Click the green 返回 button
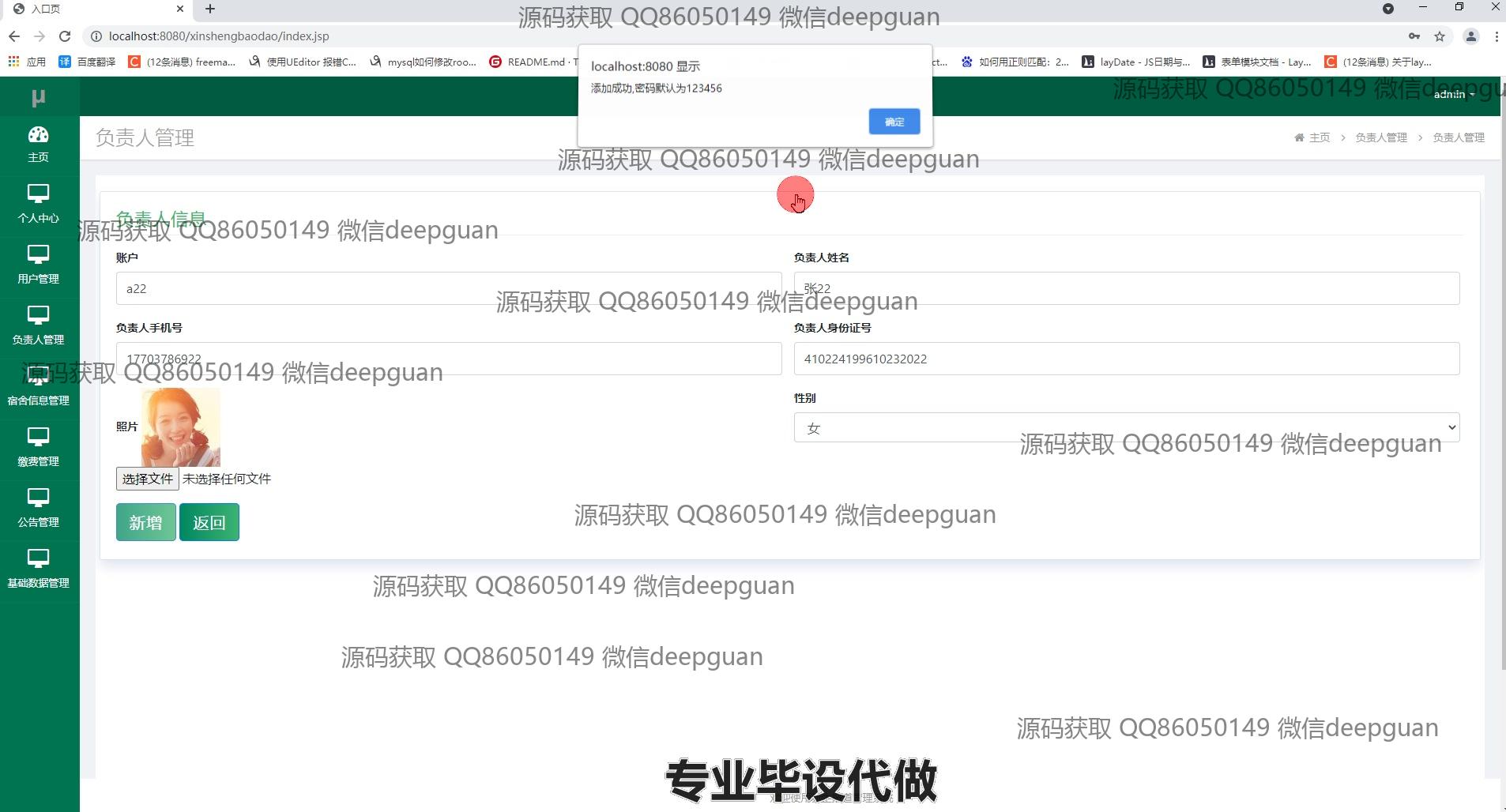Image resolution: width=1506 pixels, height=812 pixels. click(209, 522)
